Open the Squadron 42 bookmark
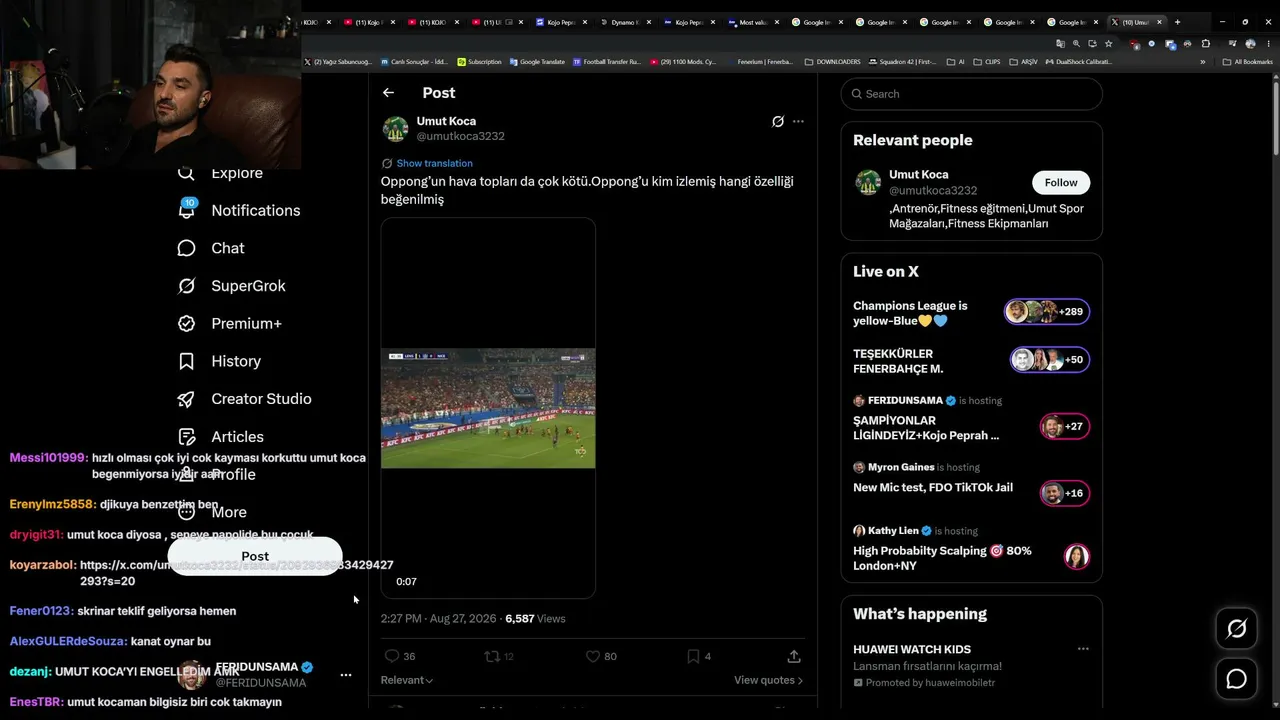 pyautogui.click(x=902, y=62)
